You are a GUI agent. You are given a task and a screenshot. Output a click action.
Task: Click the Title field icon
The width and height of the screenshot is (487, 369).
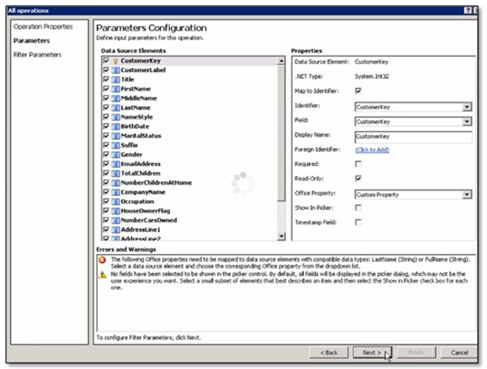(x=115, y=80)
